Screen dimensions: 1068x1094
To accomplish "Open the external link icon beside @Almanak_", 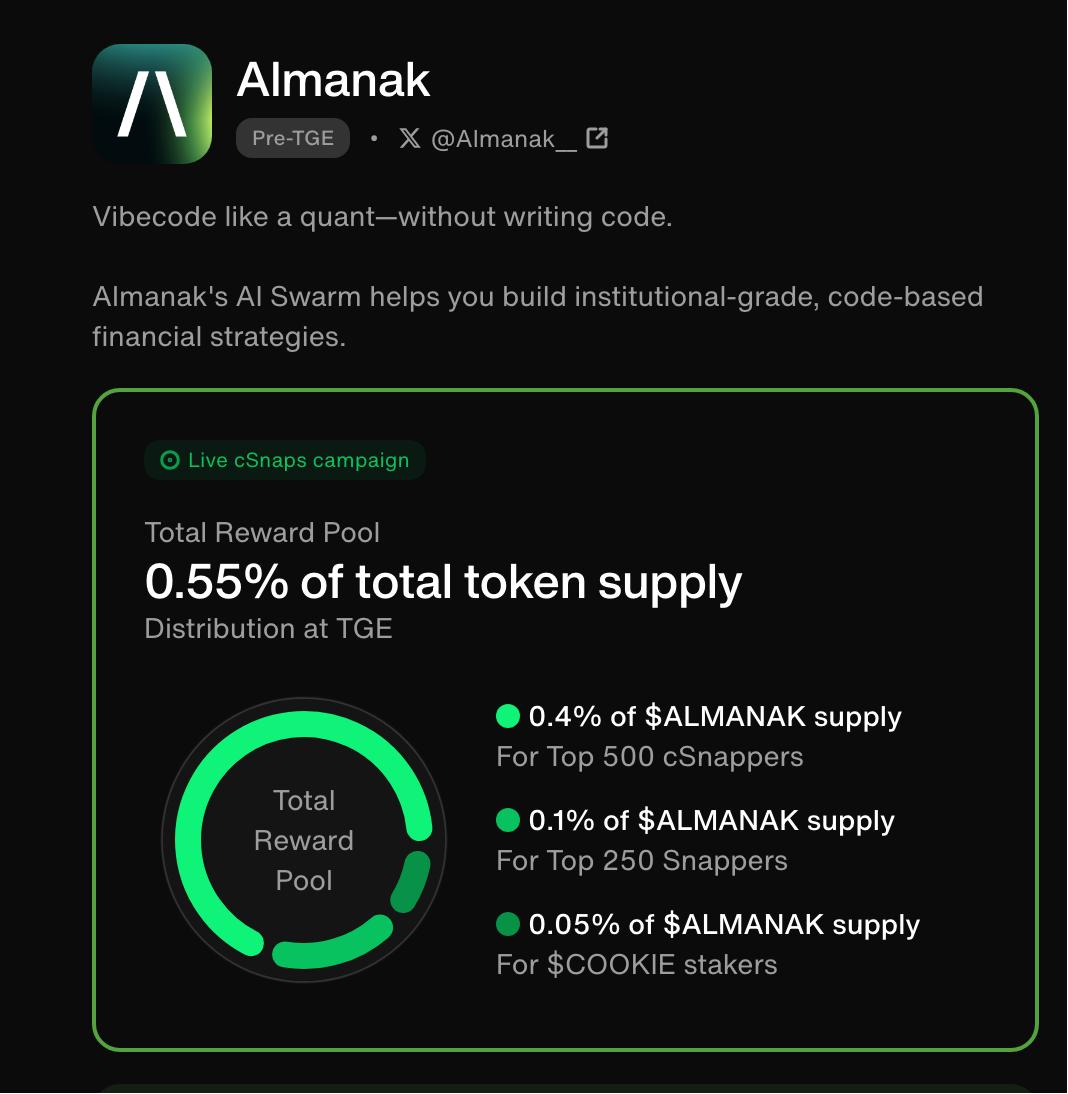I will (597, 138).
